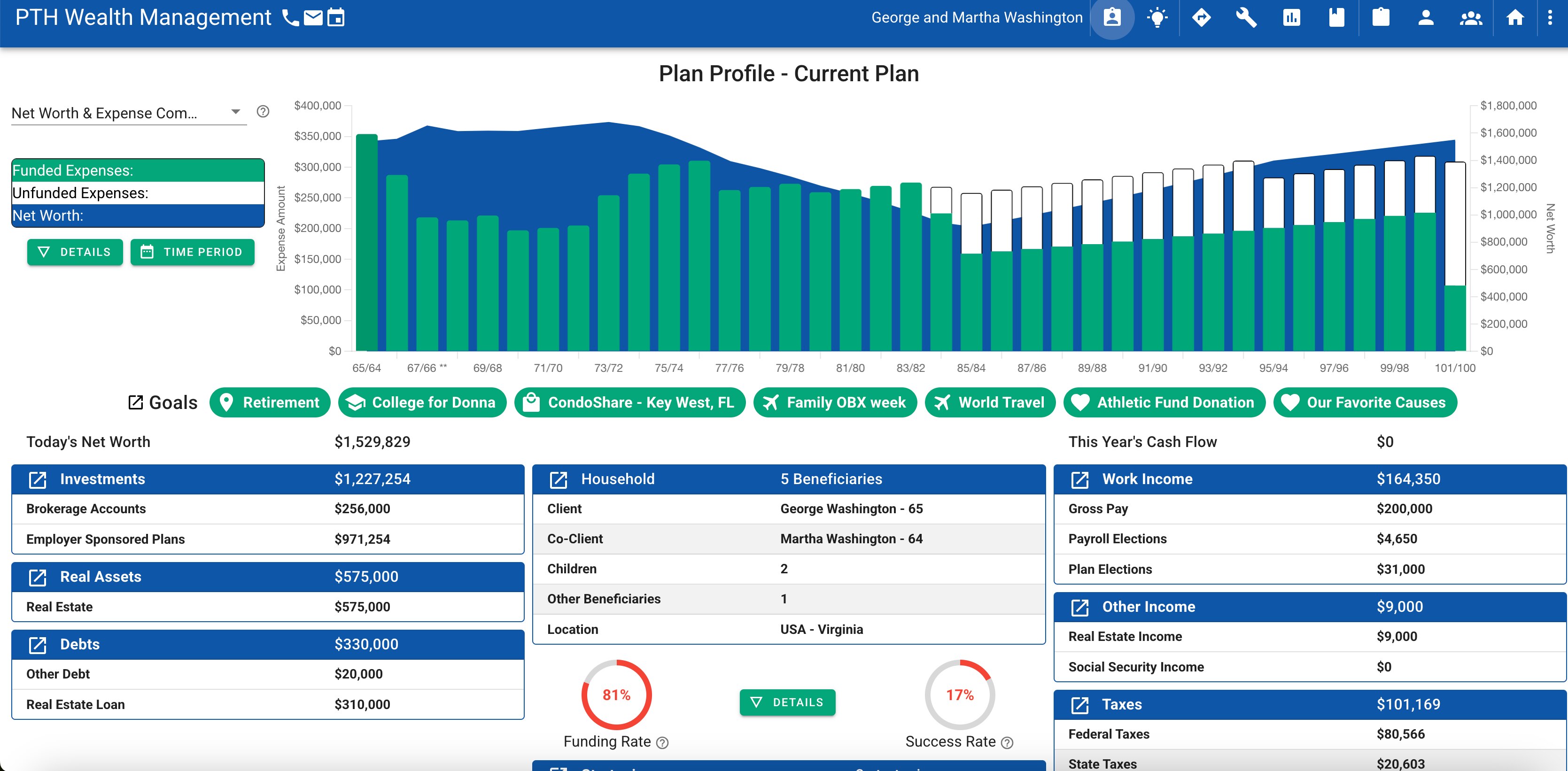Select the World Travel goal chip

[x=990, y=402]
